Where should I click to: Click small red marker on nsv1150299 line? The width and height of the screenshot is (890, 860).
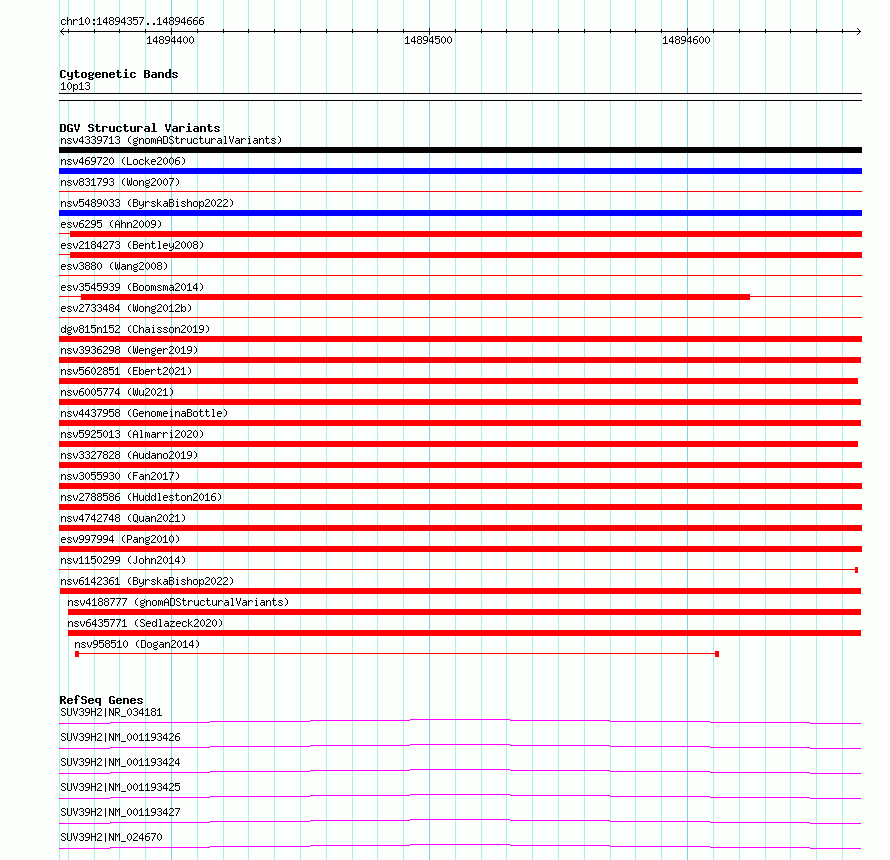[857, 570]
